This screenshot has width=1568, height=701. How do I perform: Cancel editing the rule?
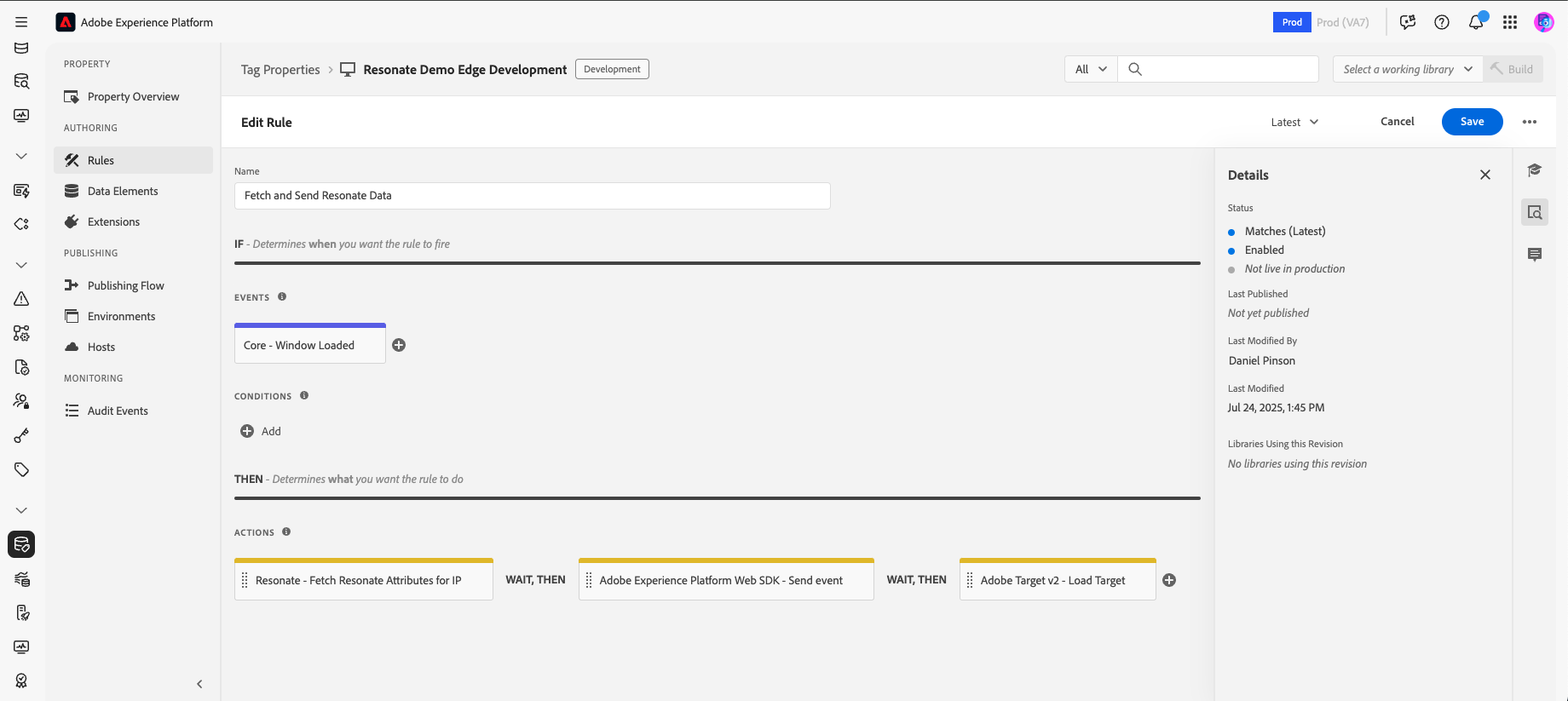click(1397, 122)
